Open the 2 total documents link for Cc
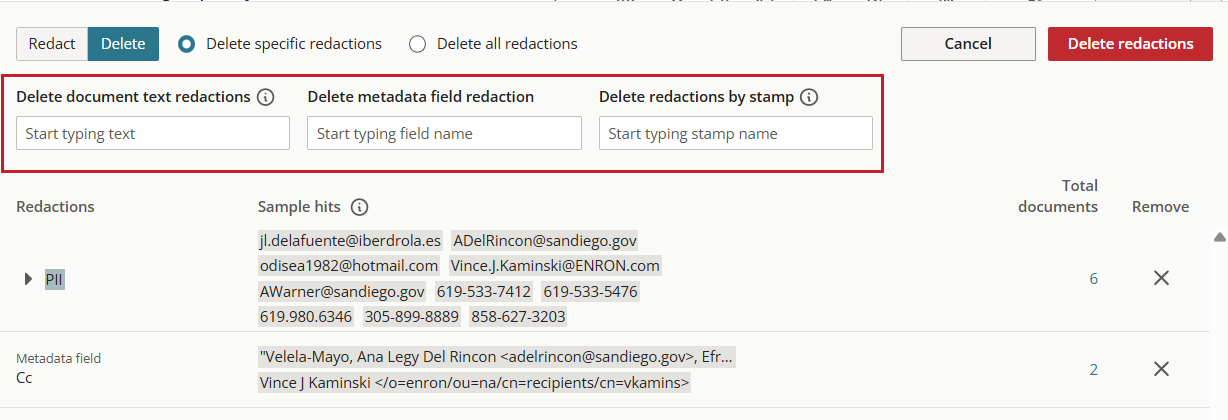The image size is (1228, 420). [x=1093, y=369]
